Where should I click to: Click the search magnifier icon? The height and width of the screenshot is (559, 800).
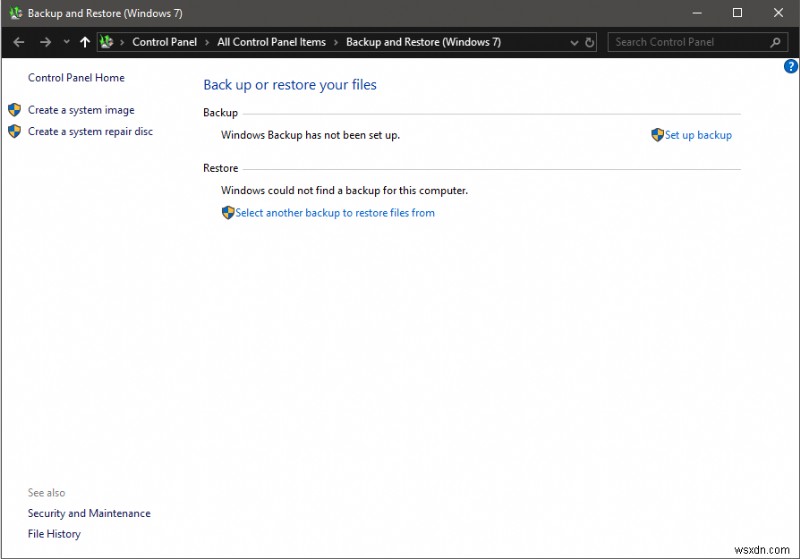776,42
